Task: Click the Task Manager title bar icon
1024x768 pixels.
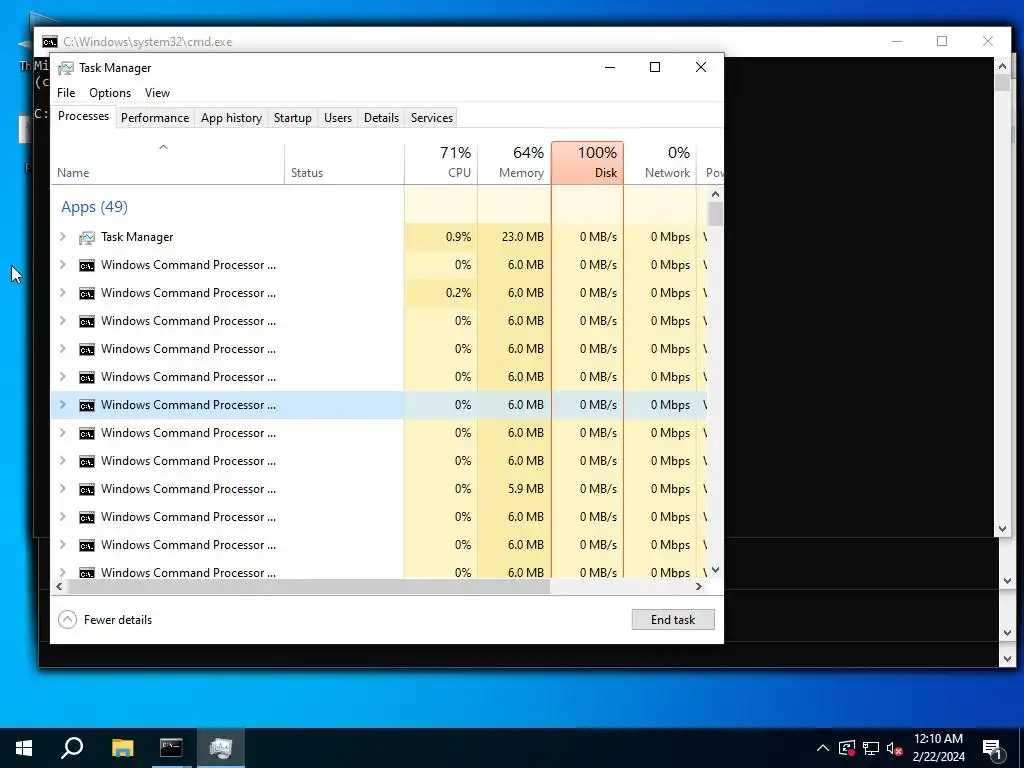Action: coord(65,68)
